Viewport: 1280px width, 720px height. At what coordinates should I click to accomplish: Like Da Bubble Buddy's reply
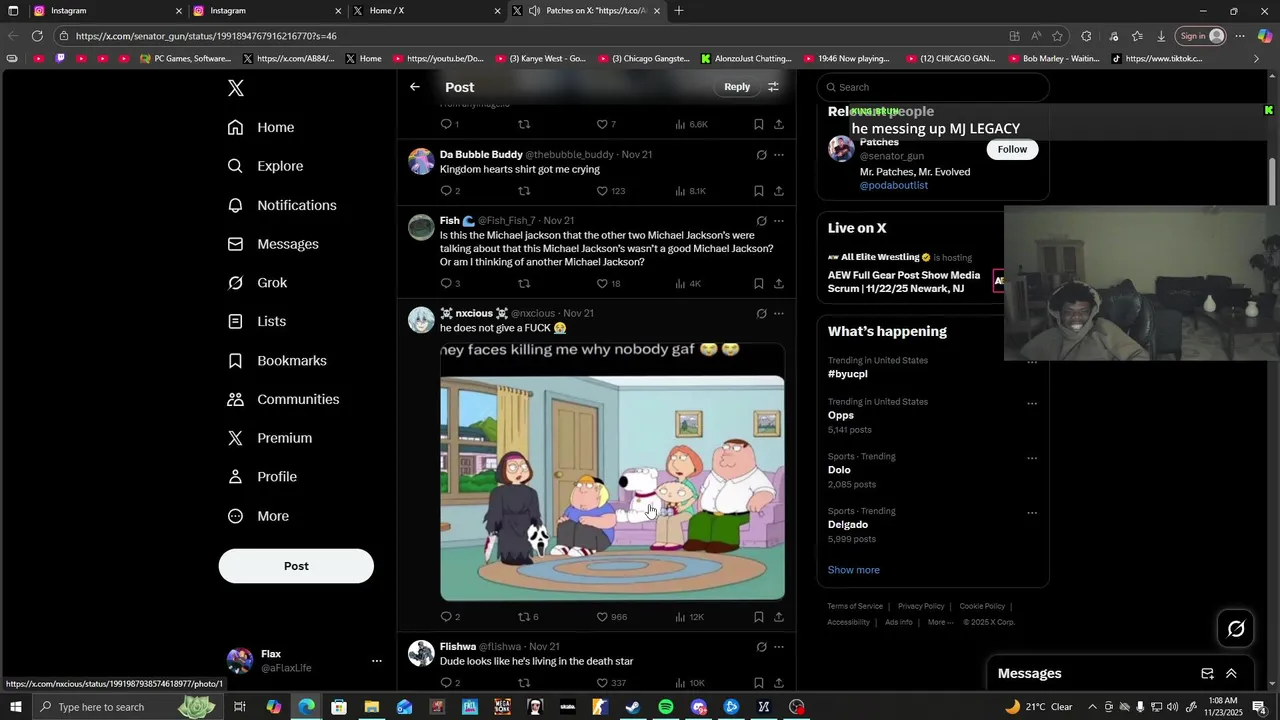tap(610, 191)
